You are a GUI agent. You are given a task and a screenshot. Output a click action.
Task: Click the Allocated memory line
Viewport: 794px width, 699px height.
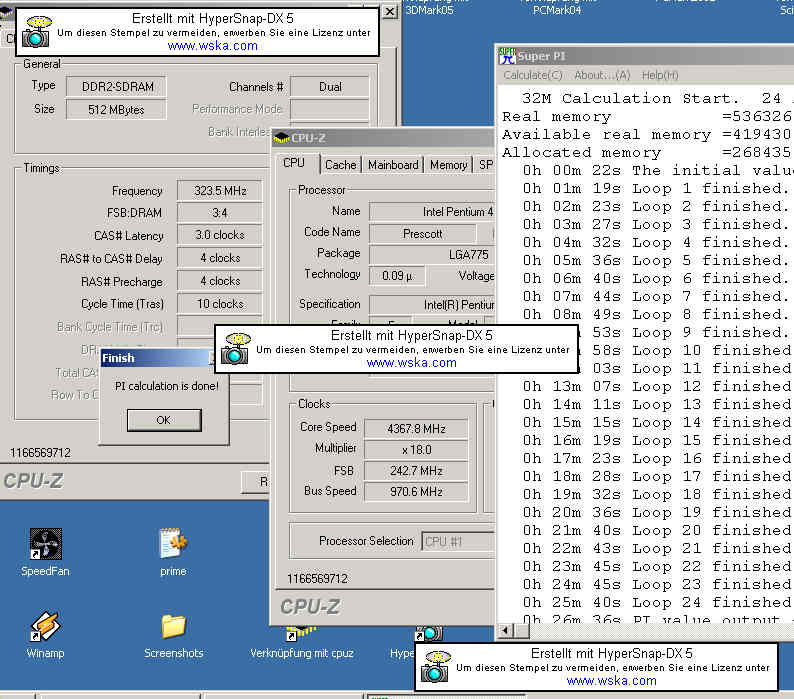[x=647, y=152]
